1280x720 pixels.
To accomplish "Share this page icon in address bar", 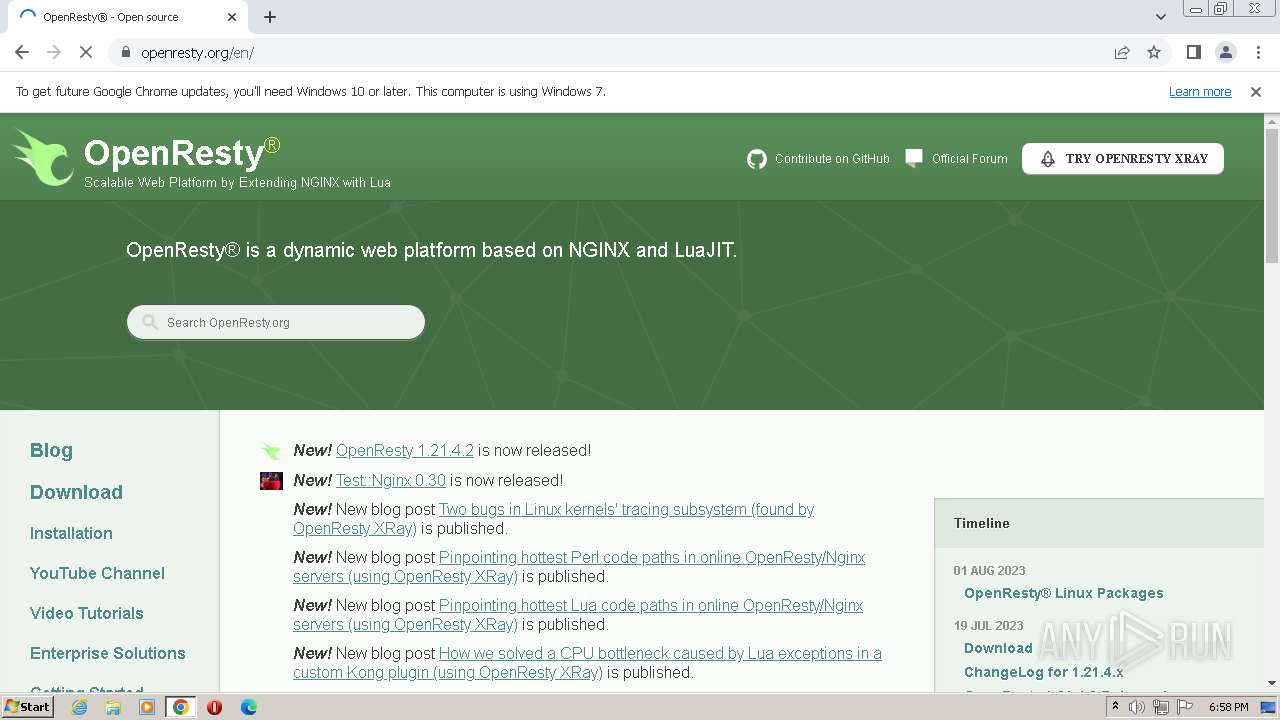I will 1122,52.
